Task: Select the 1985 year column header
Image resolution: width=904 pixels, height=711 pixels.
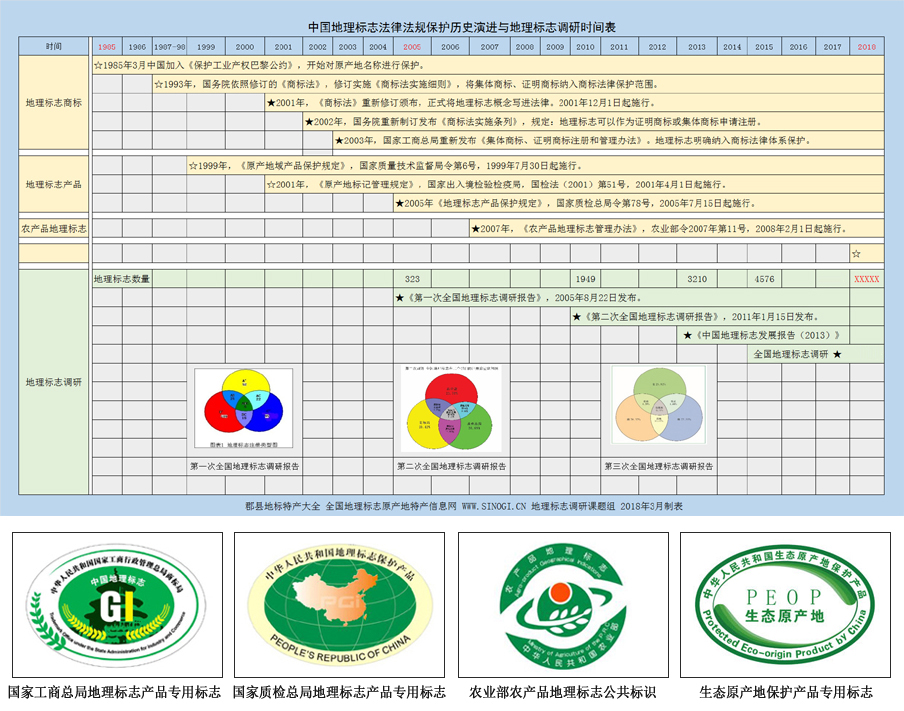Action: (x=107, y=47)
